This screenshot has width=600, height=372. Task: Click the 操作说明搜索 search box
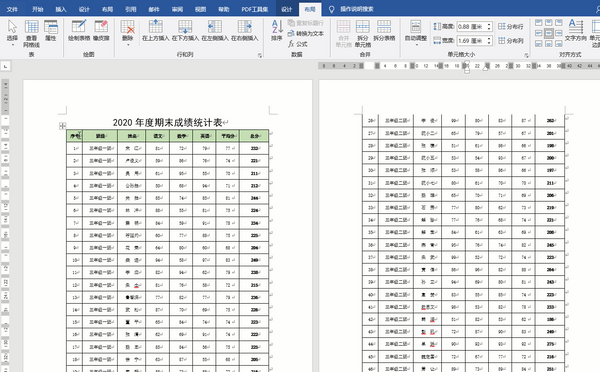[x=357, y=9]
